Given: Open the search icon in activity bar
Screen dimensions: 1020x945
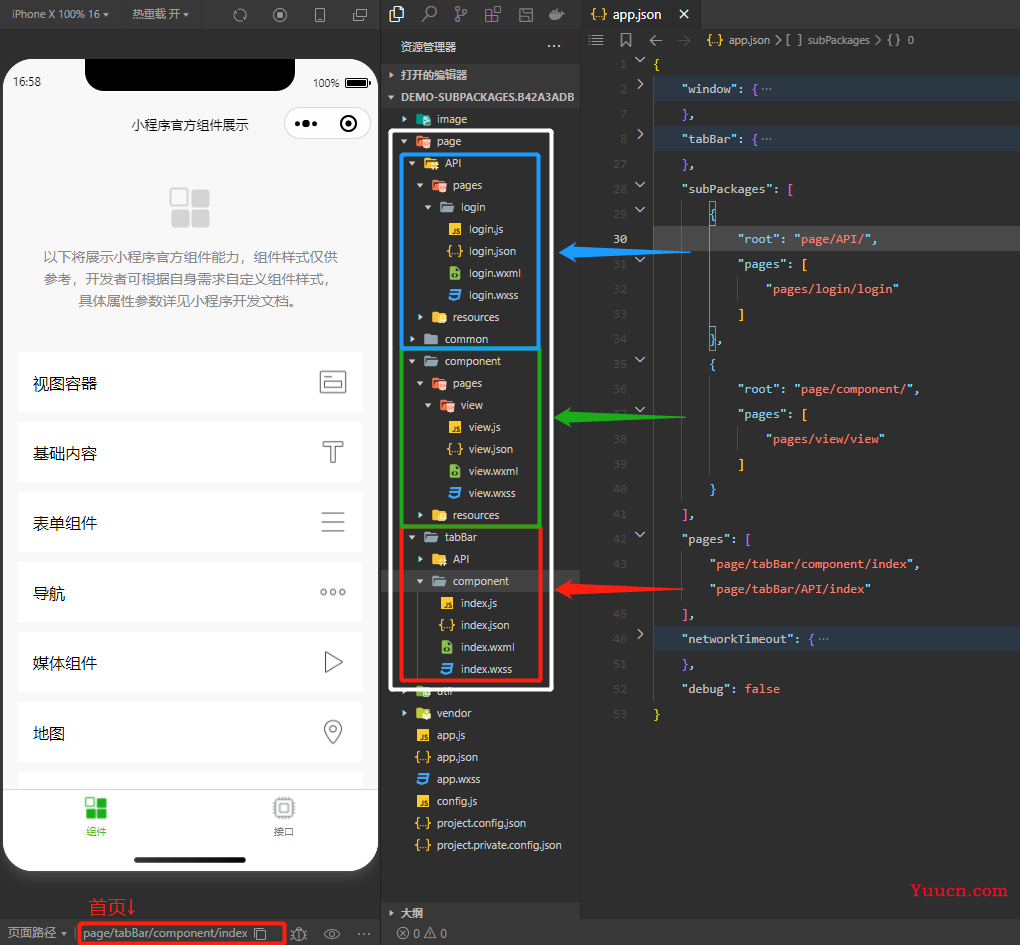Looking at the screenshot, I should [x=429, y=14].
